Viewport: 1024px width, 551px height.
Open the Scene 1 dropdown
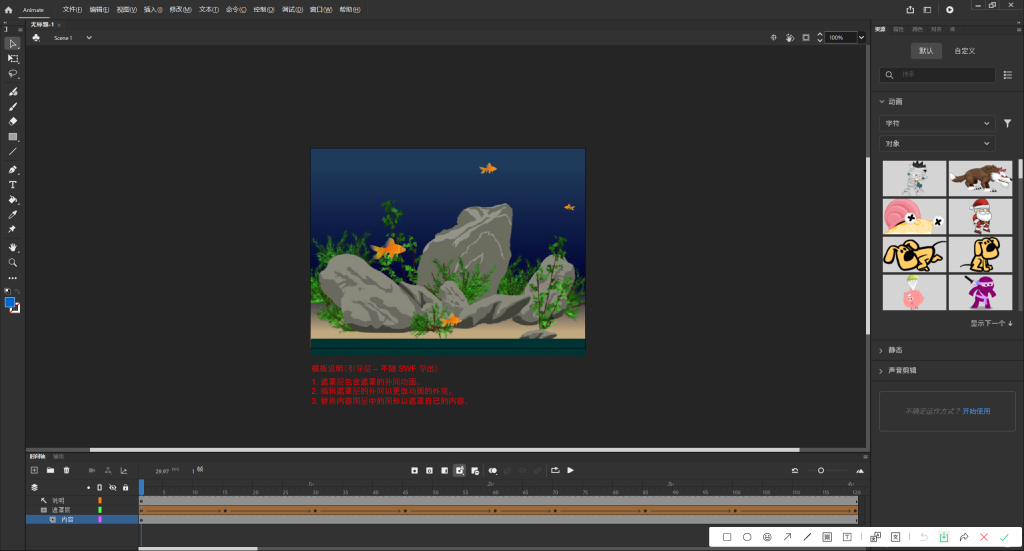coord(88,38)
